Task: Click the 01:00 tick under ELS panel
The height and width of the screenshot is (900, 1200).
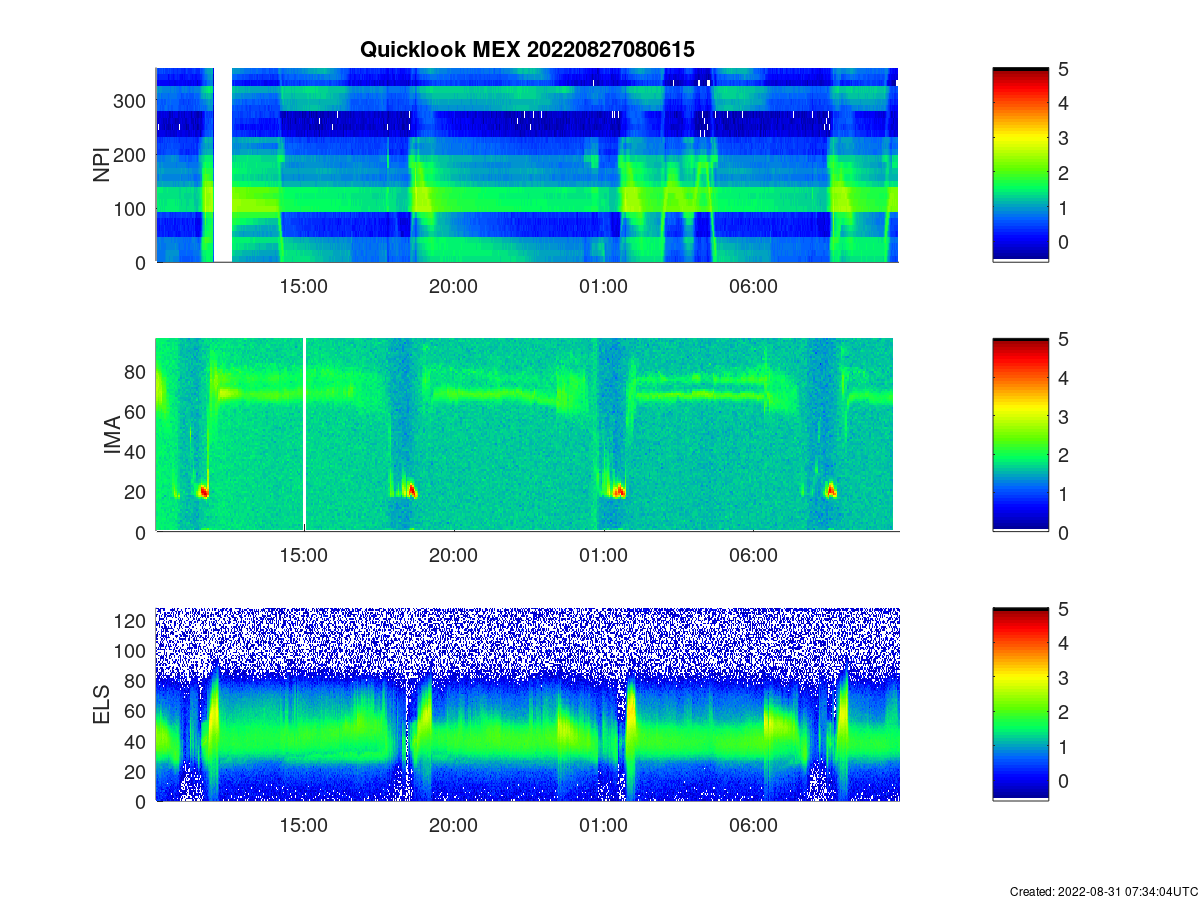Action: (604, 826)
